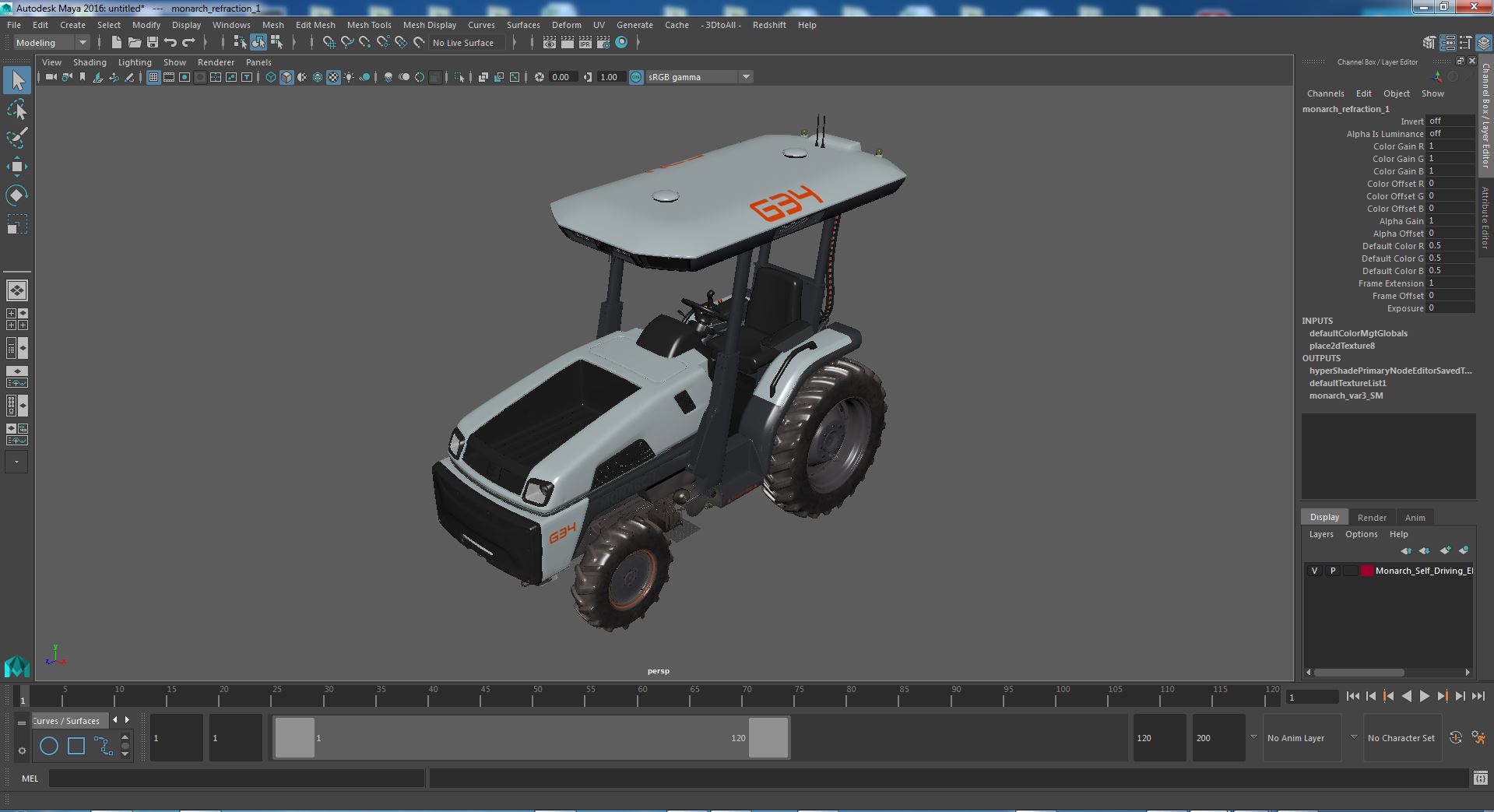Switch to single perspective pane layout
Viewport: 1494px width, 812px height.
click(17, 290)
